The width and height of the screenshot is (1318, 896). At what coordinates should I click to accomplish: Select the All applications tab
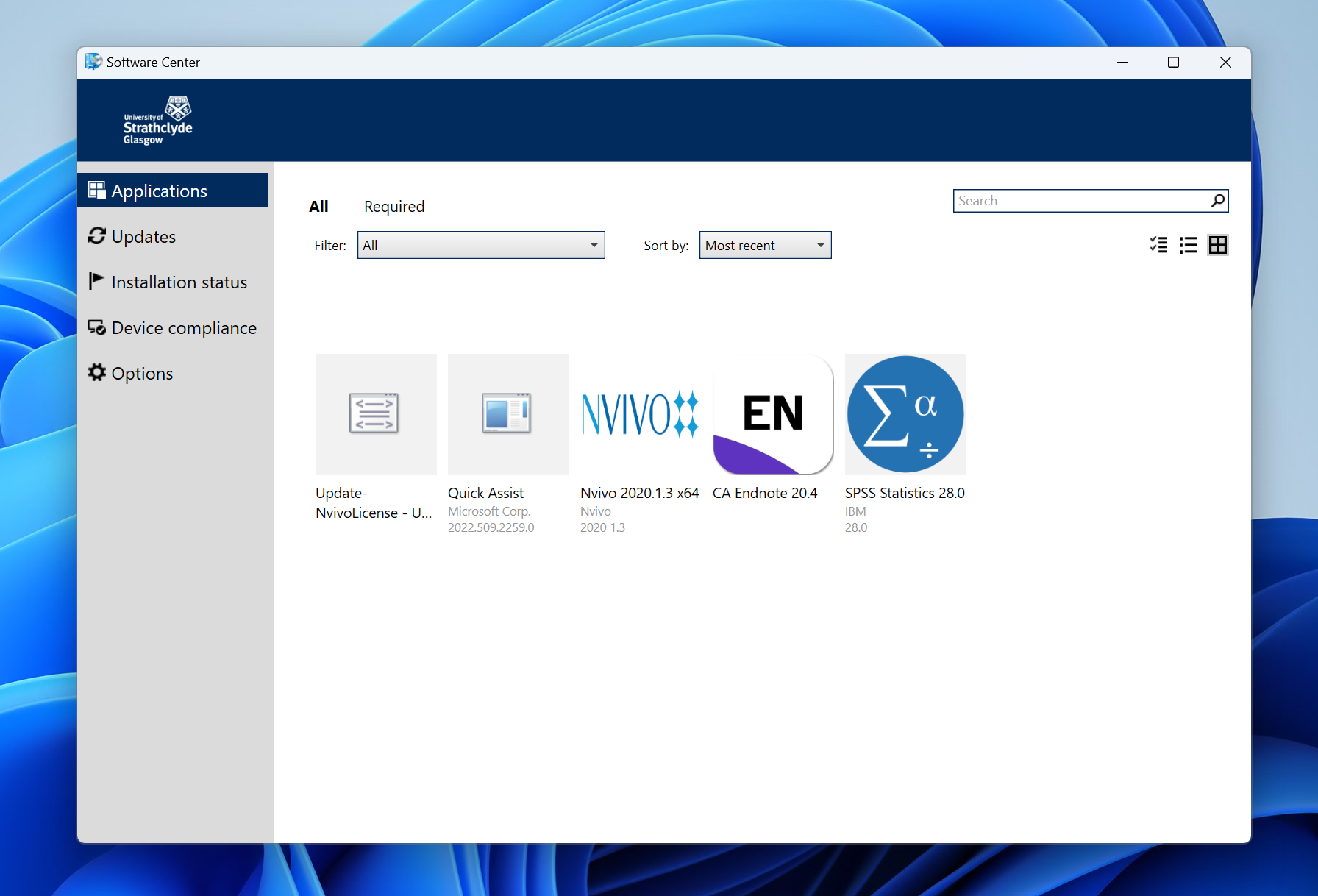pyautogui.click(x=318, y=207)
